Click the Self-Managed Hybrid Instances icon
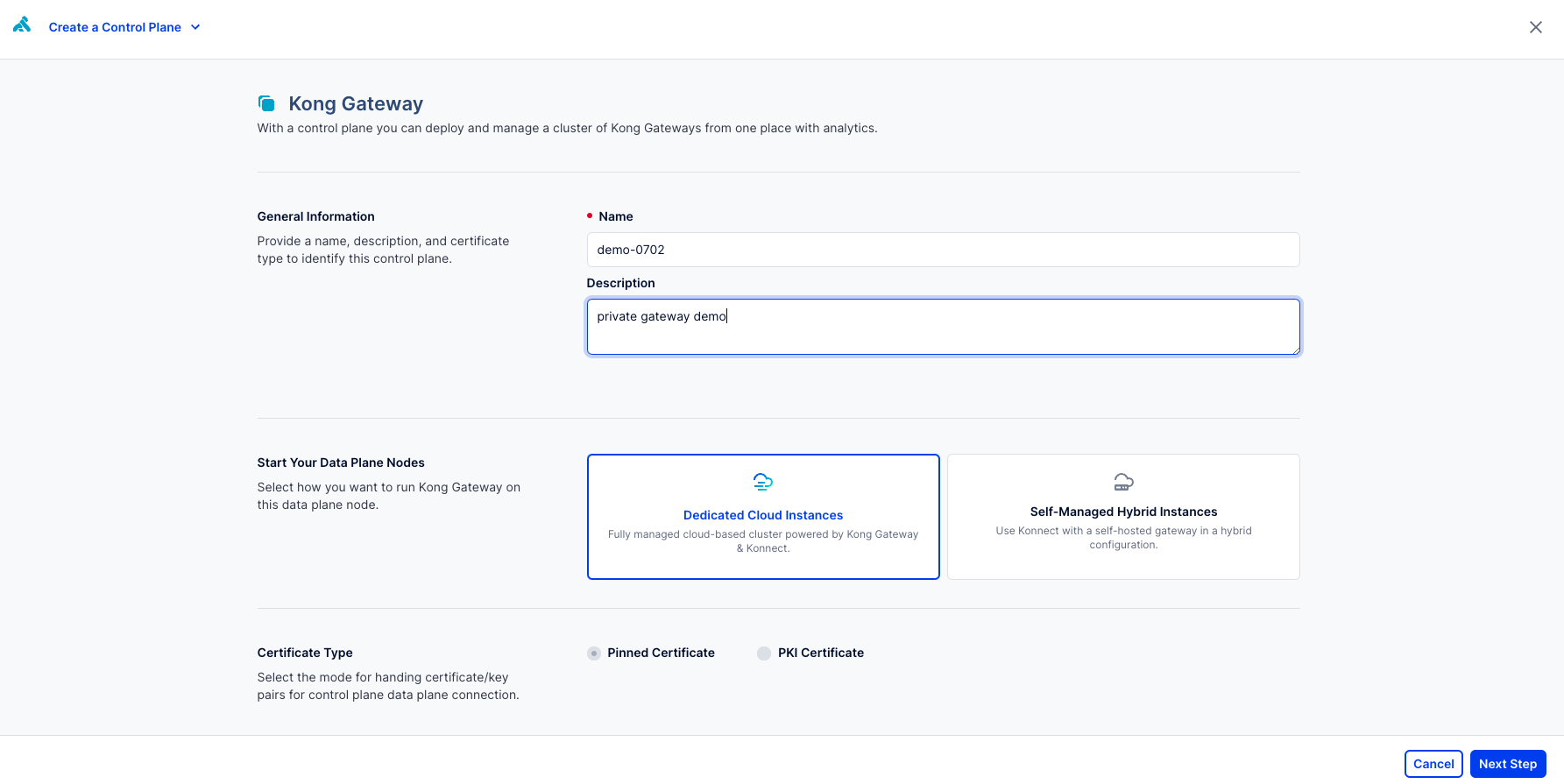Image resolution: width=1564 pixels, height=784 pixels. coord(1123,482)
